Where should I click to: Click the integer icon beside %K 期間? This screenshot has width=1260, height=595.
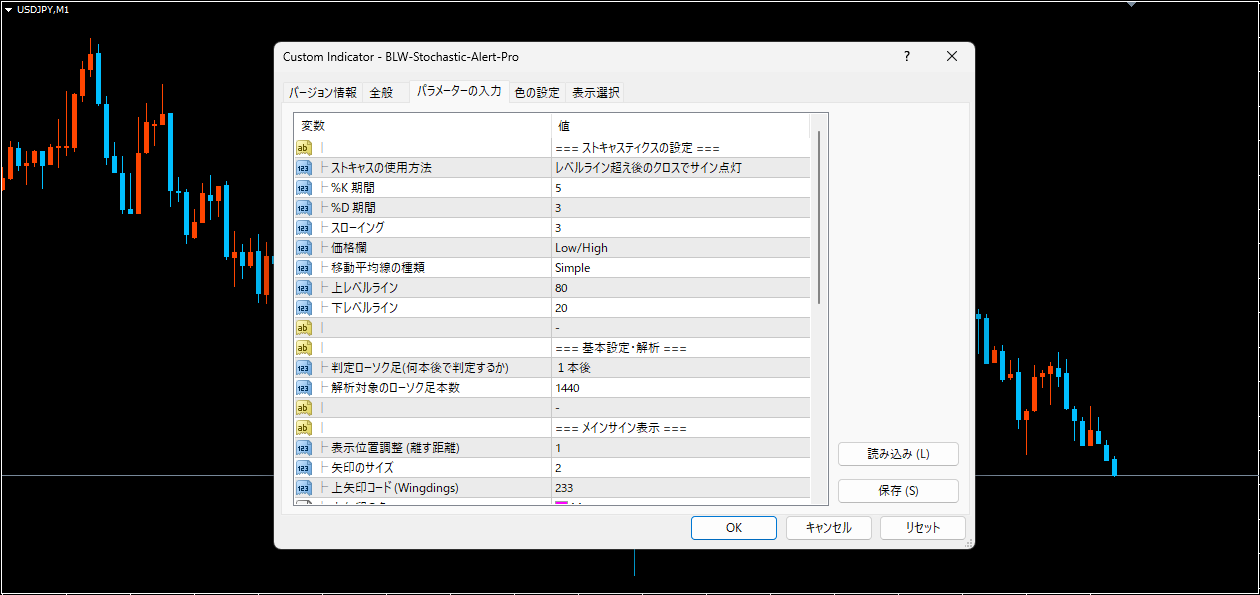point(303,188)
